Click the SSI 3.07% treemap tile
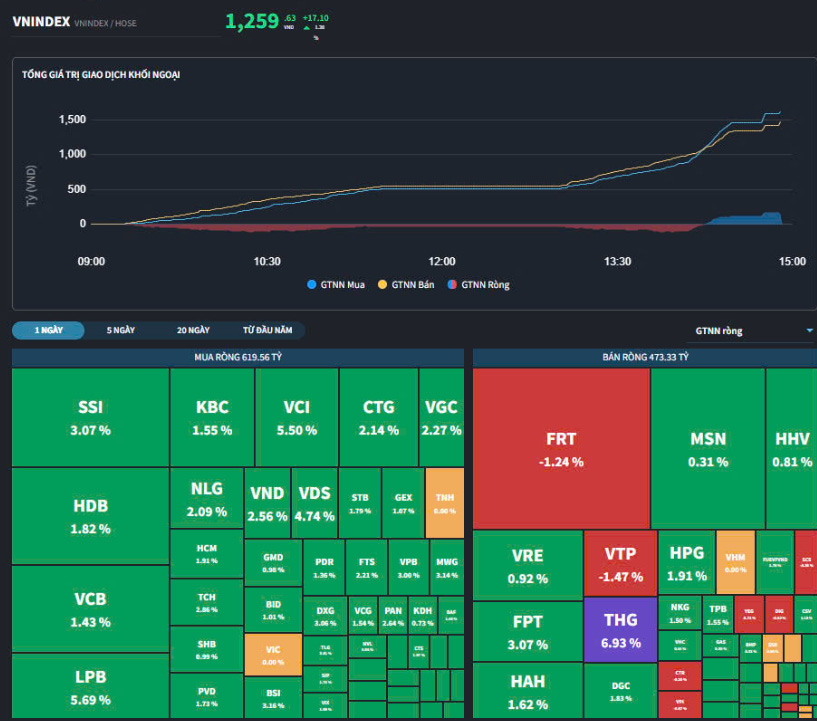Screen dimensions: 817x721 coord(90,417)
